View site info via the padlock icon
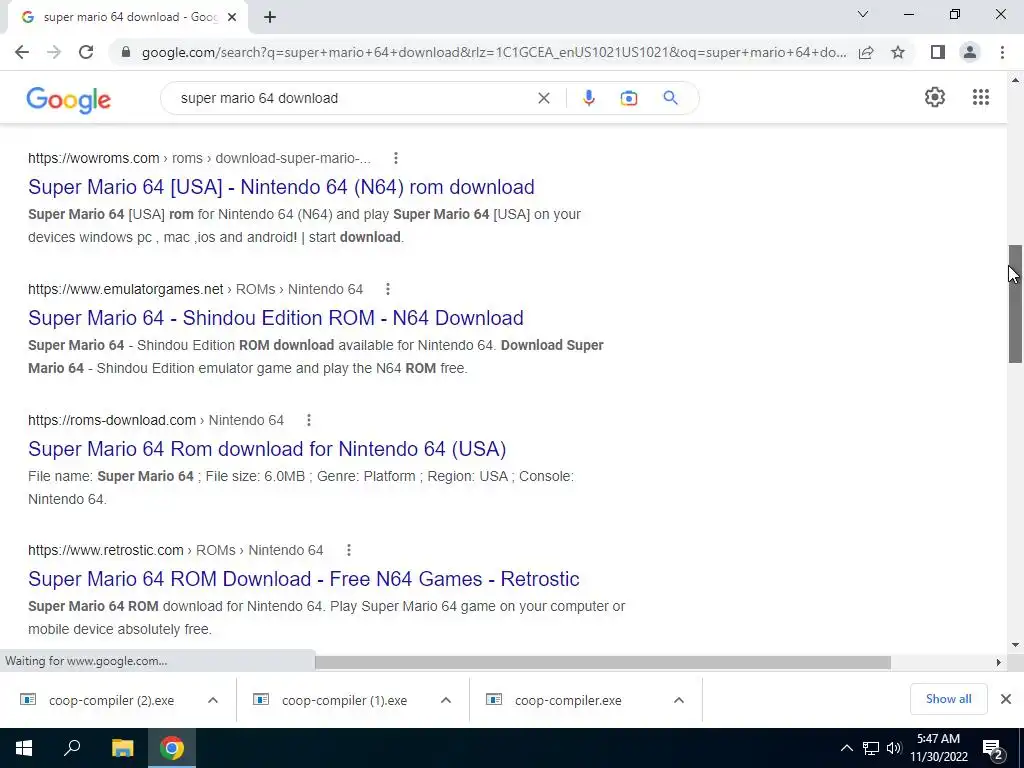Screen dimensions: 1024x768 pos(126,52)
